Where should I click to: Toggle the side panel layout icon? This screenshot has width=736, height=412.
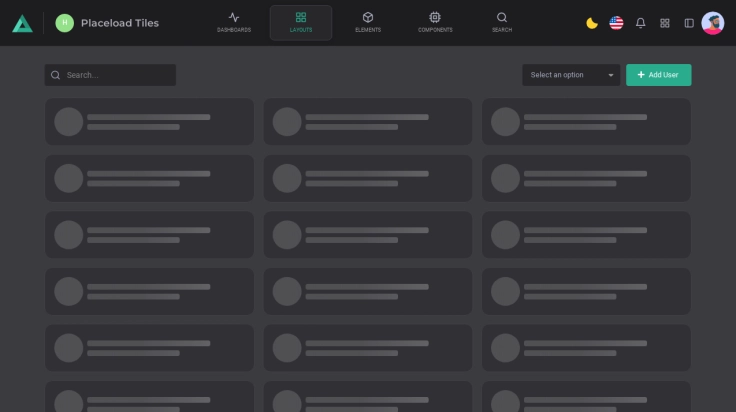point(689,23)
